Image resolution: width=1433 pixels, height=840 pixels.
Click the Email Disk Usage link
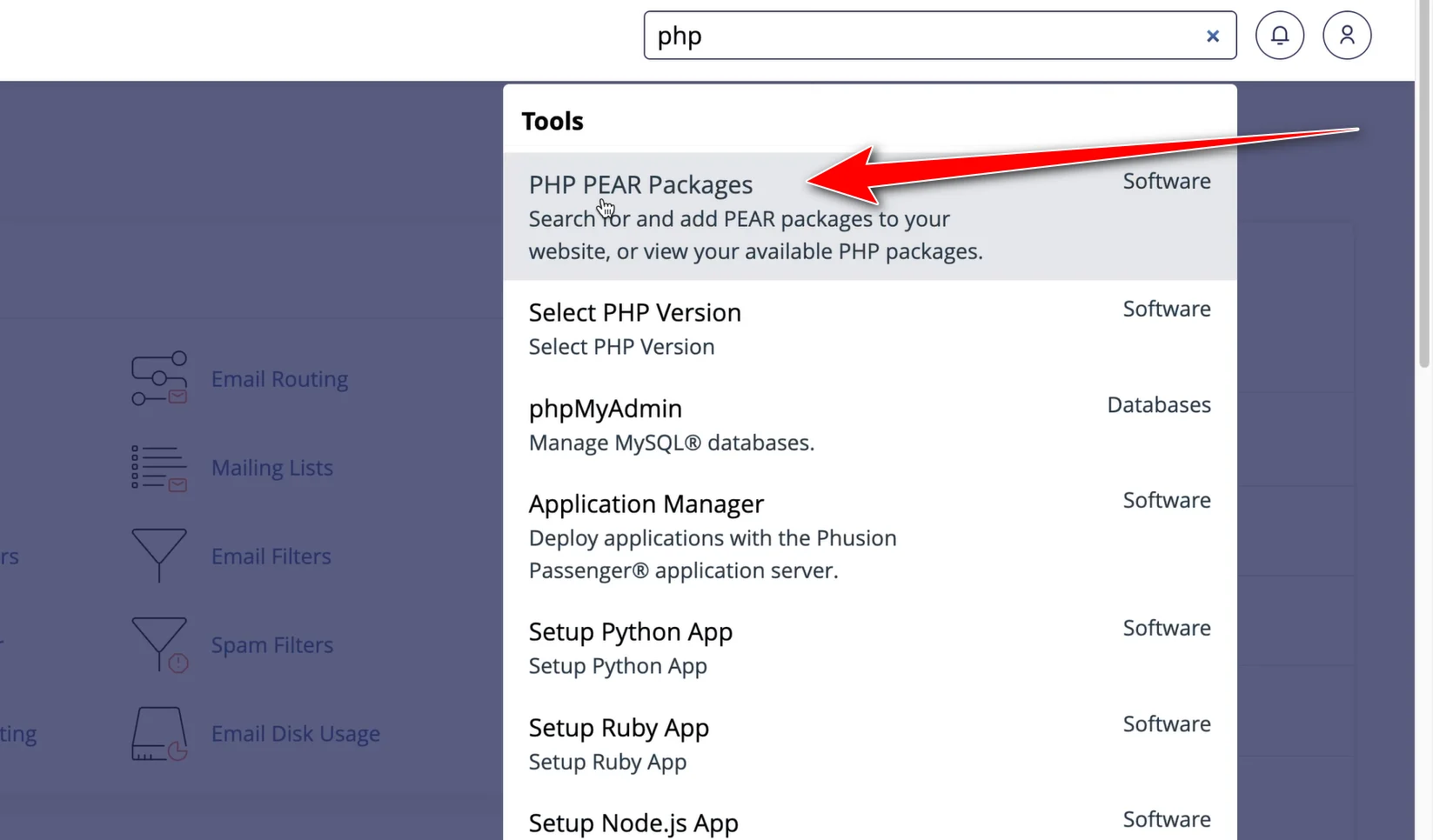tap(295, 733)
